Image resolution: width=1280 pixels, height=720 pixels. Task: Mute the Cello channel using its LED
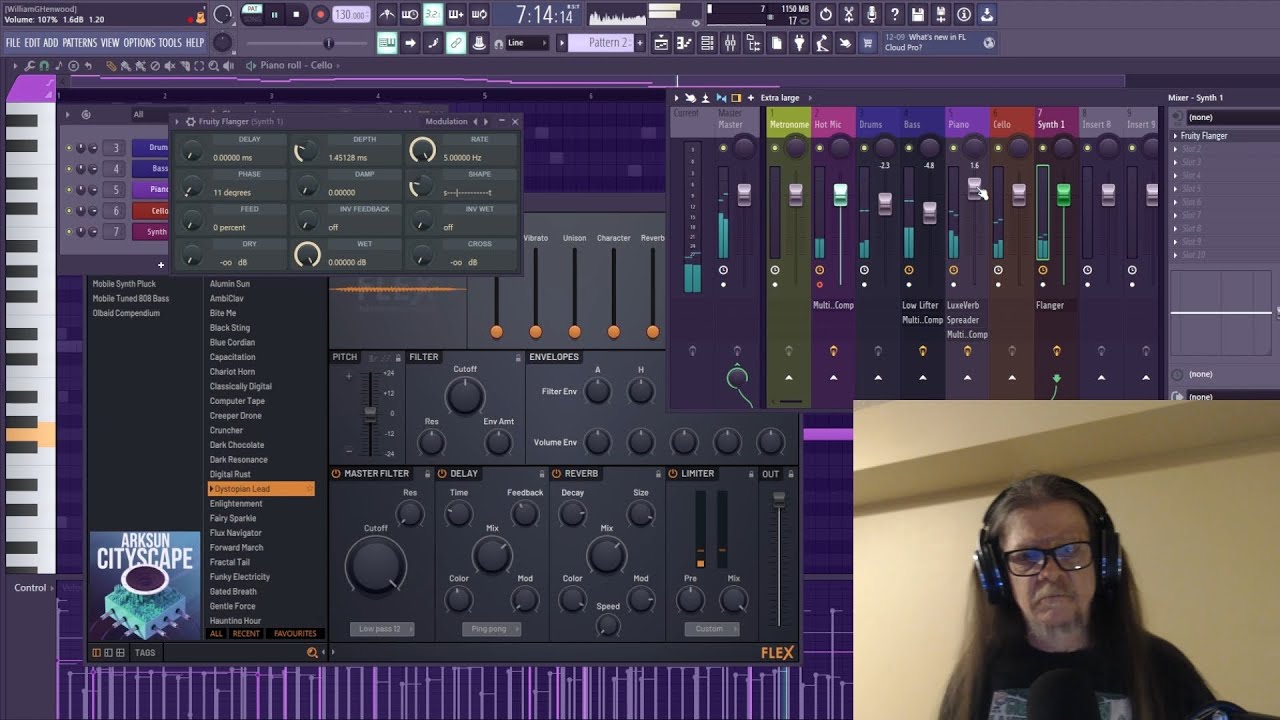(69, 211)
